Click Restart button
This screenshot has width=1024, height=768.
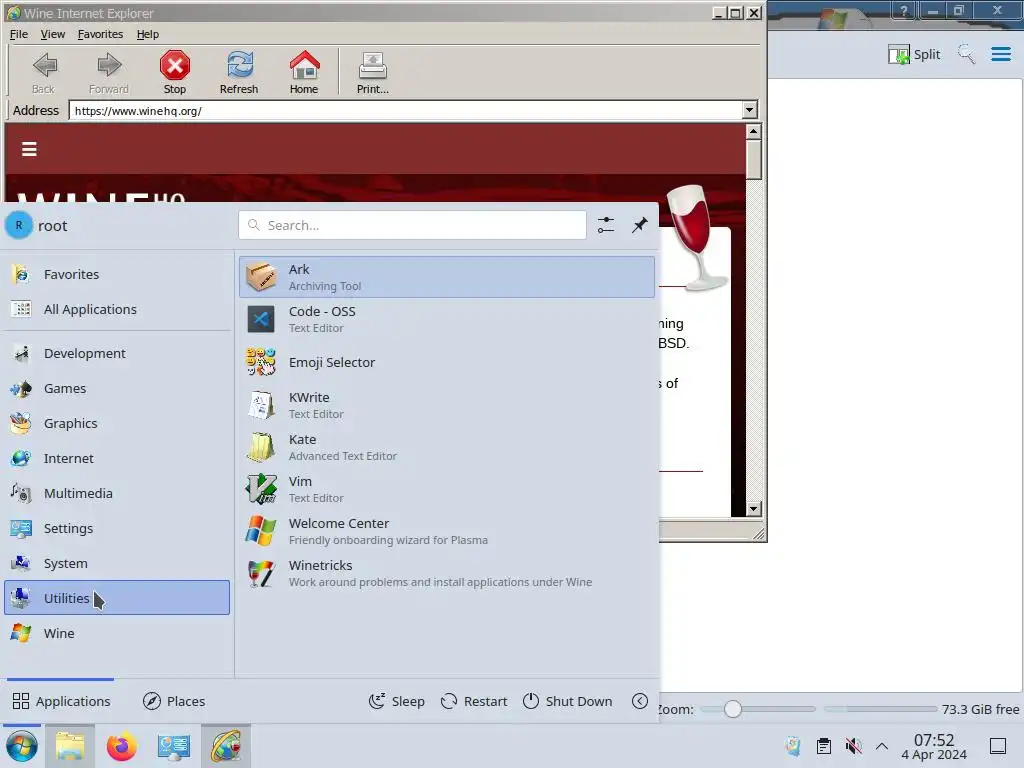pos(474,701)
